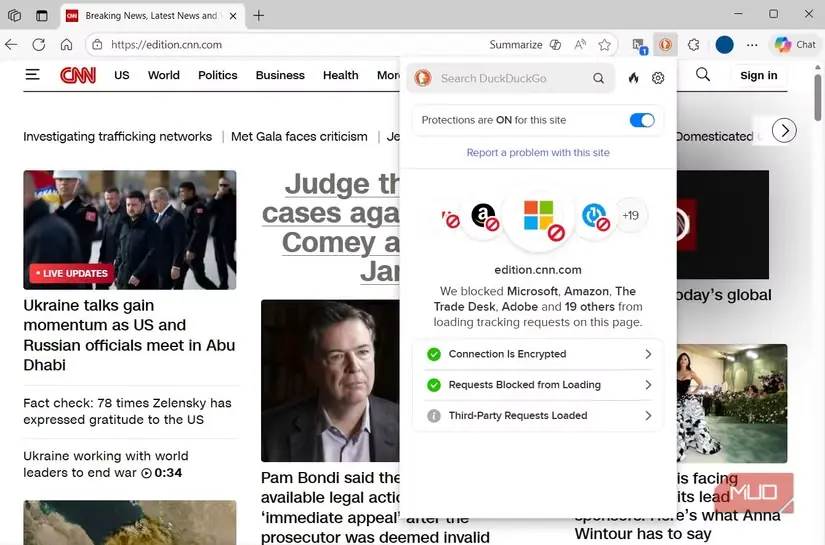Image resolution: width=825 pixels, height=545 pixels.
Task: Click Sign in on CNN
Action: [x=758, y=75]
